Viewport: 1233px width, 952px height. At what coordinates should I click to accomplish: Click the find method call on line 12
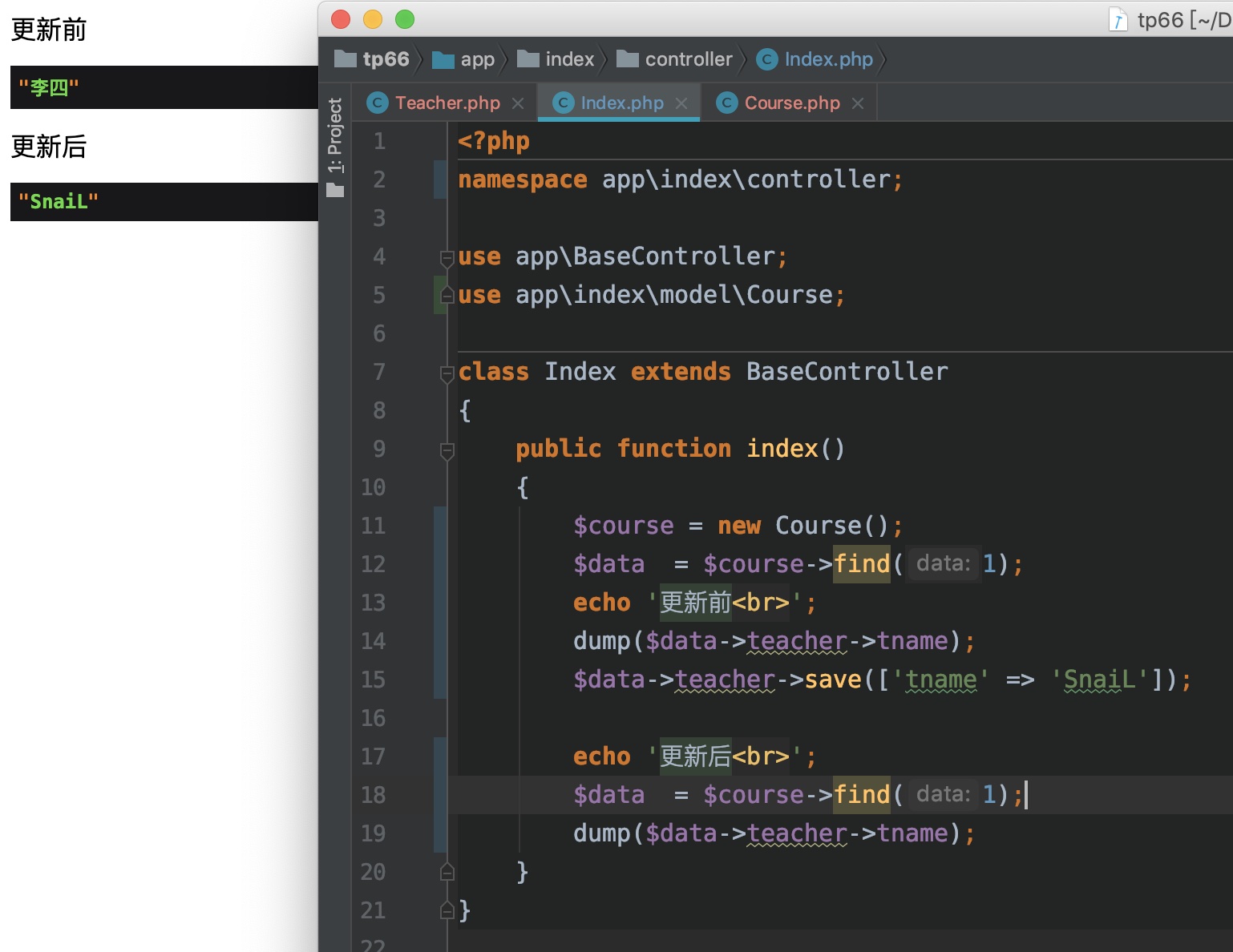(862, 564)
